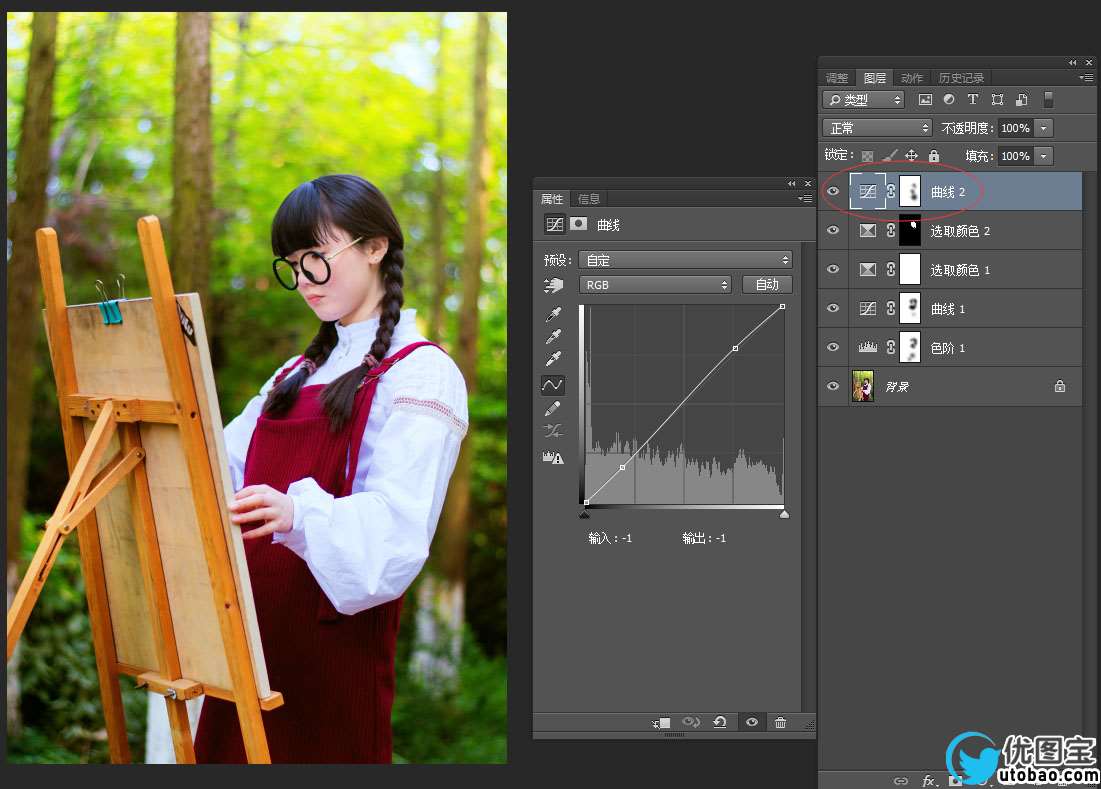This screenshot has height=789, width=1101.
Task: Open the 正常 blend mode dropdown
Action: point(877,128)
